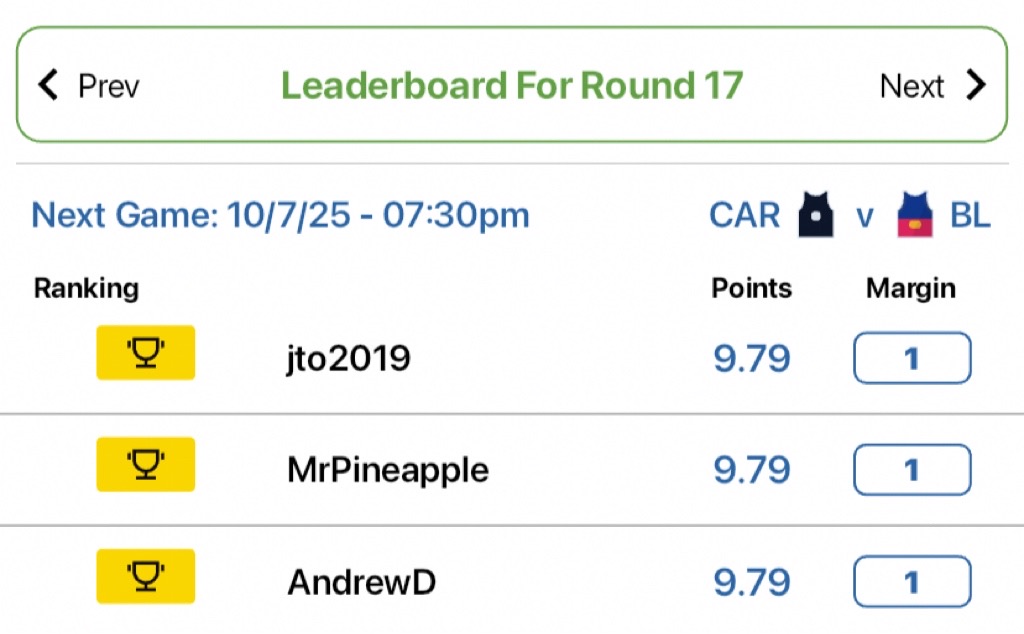This screenshot has width=1024, height=634.
Task: Click jto2019's margin box showing 1
Action: click(912, 358)
